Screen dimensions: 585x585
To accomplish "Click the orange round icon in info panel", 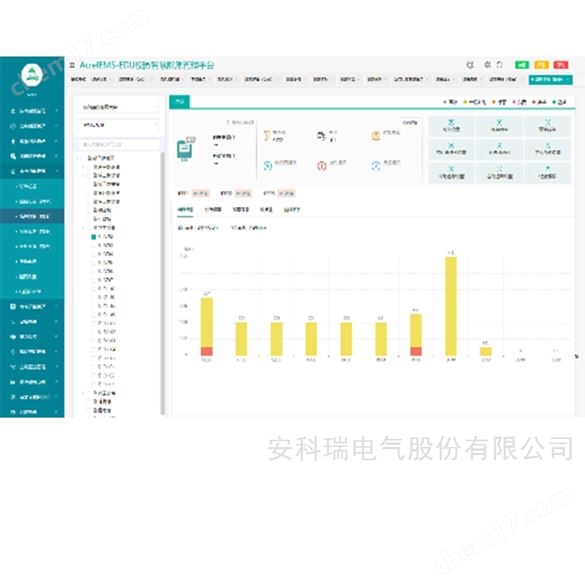I will coord(376,135).
